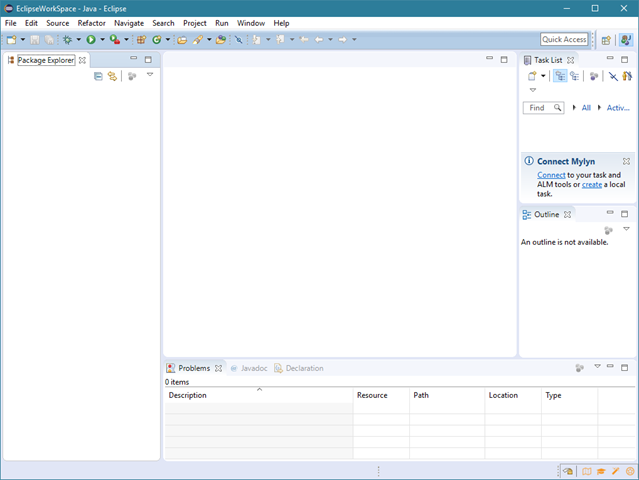Switch to the Javadoc tab
The width and height of the screenshot is (639, 480).
pyautogui.click(x=249, y=368)
